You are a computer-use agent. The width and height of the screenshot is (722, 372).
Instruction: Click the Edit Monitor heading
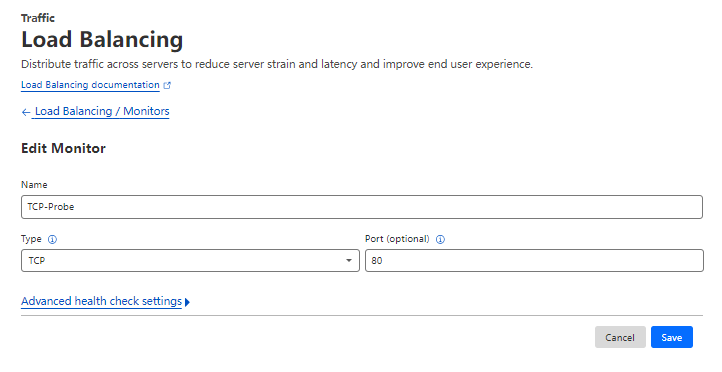(64, 148)
